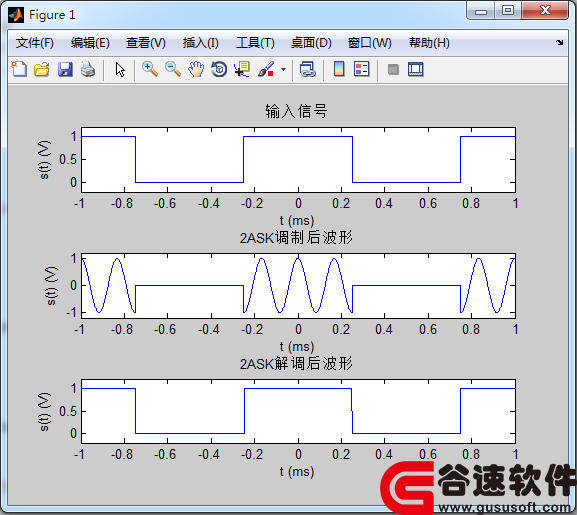Click the s(t) (V) label of the 2ASK调制后波形 plot
This screenshot has width=577, height=515.
click(51, 286)
